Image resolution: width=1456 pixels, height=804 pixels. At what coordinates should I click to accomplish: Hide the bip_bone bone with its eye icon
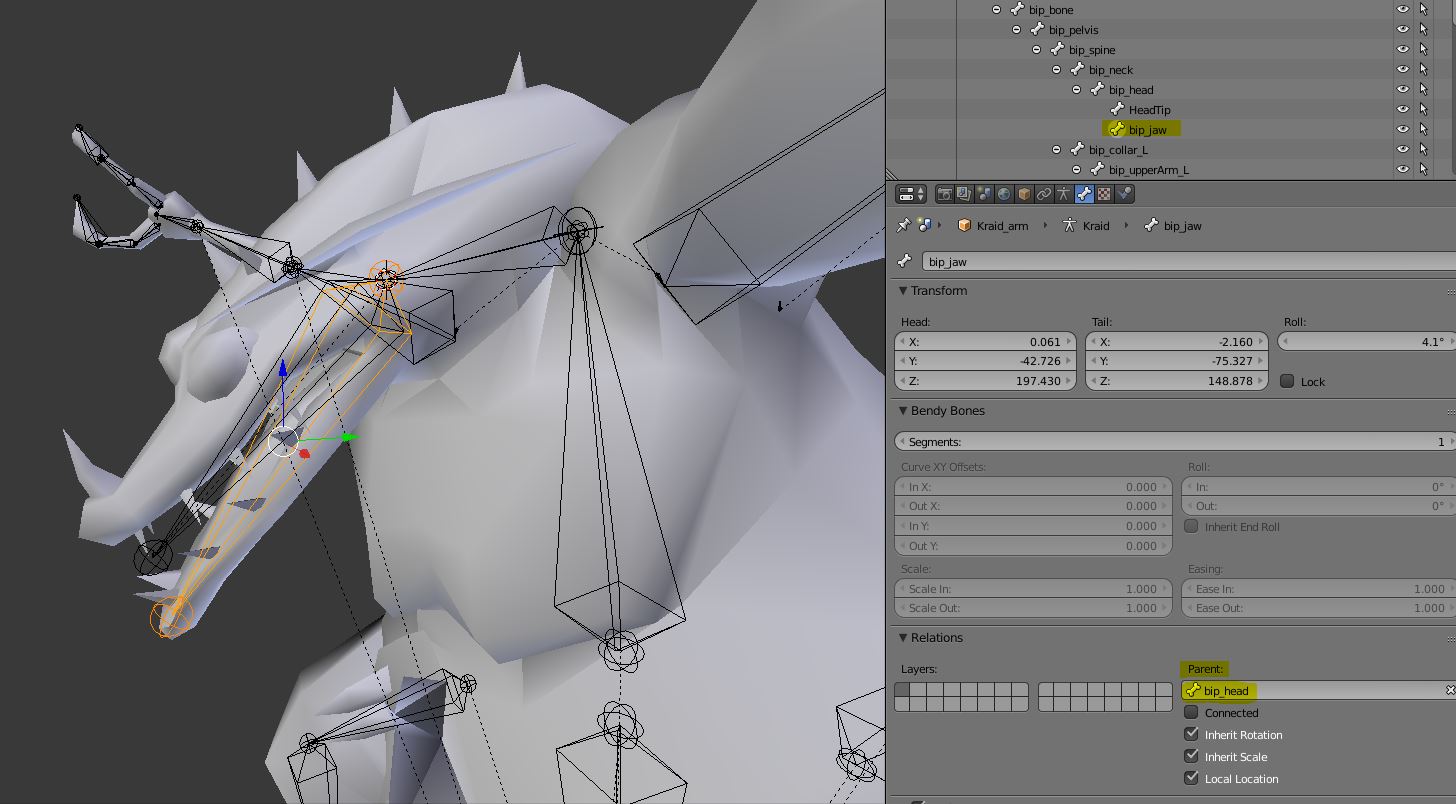1403,10
